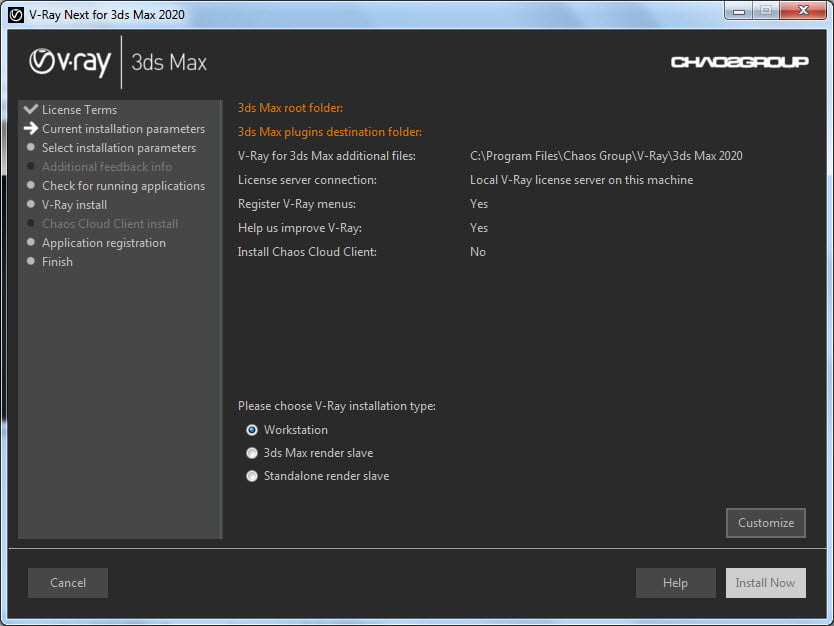Click the V-Ray title bar app icon
834x626 pixels.
pos(16,14)
